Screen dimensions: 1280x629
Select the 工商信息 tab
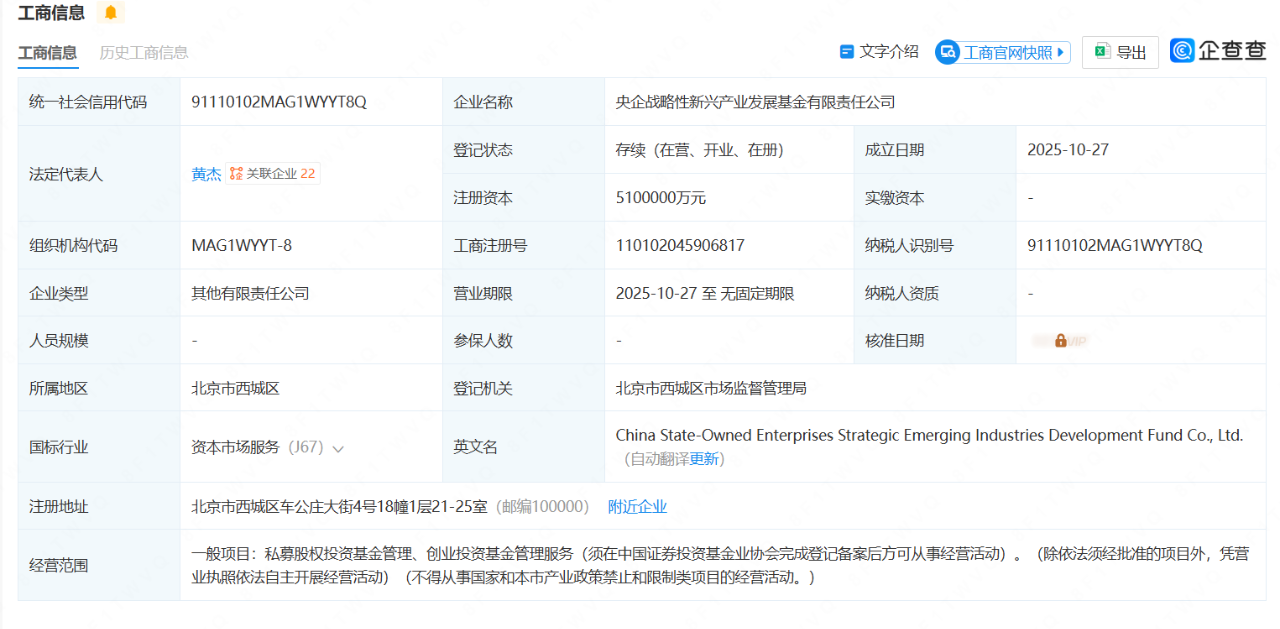[47, 53]
